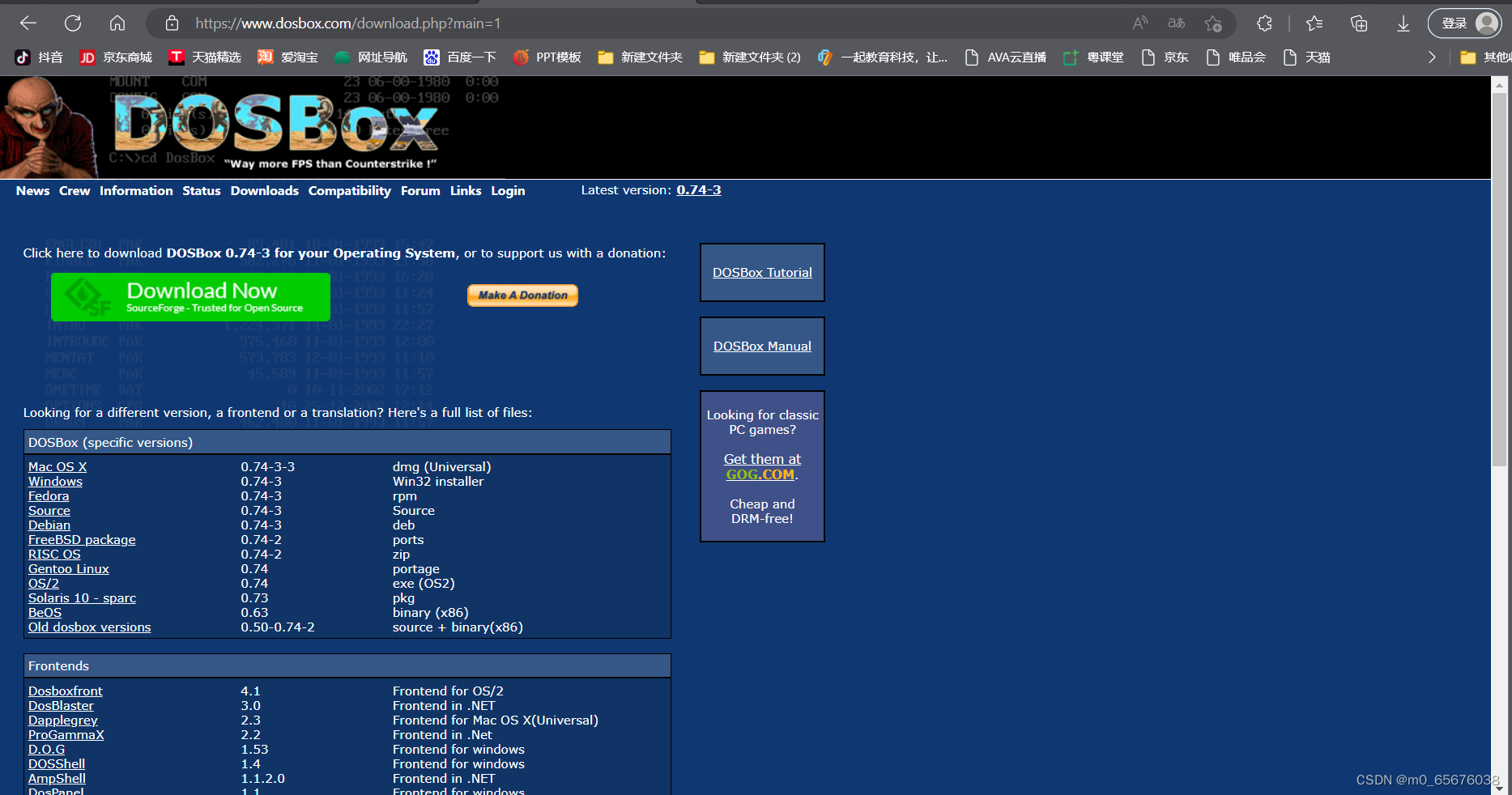1512x795 pixels.
Task: Open the 网址导航 bookmark
Action: pos(371,57)
